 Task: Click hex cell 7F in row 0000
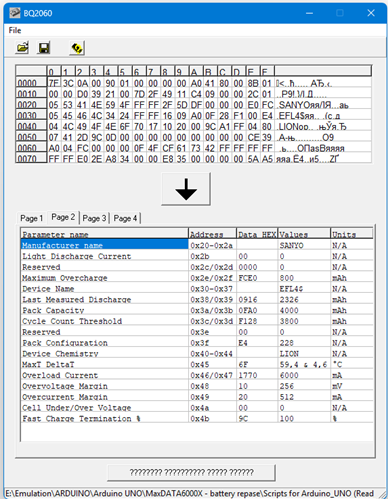(53, 83)
